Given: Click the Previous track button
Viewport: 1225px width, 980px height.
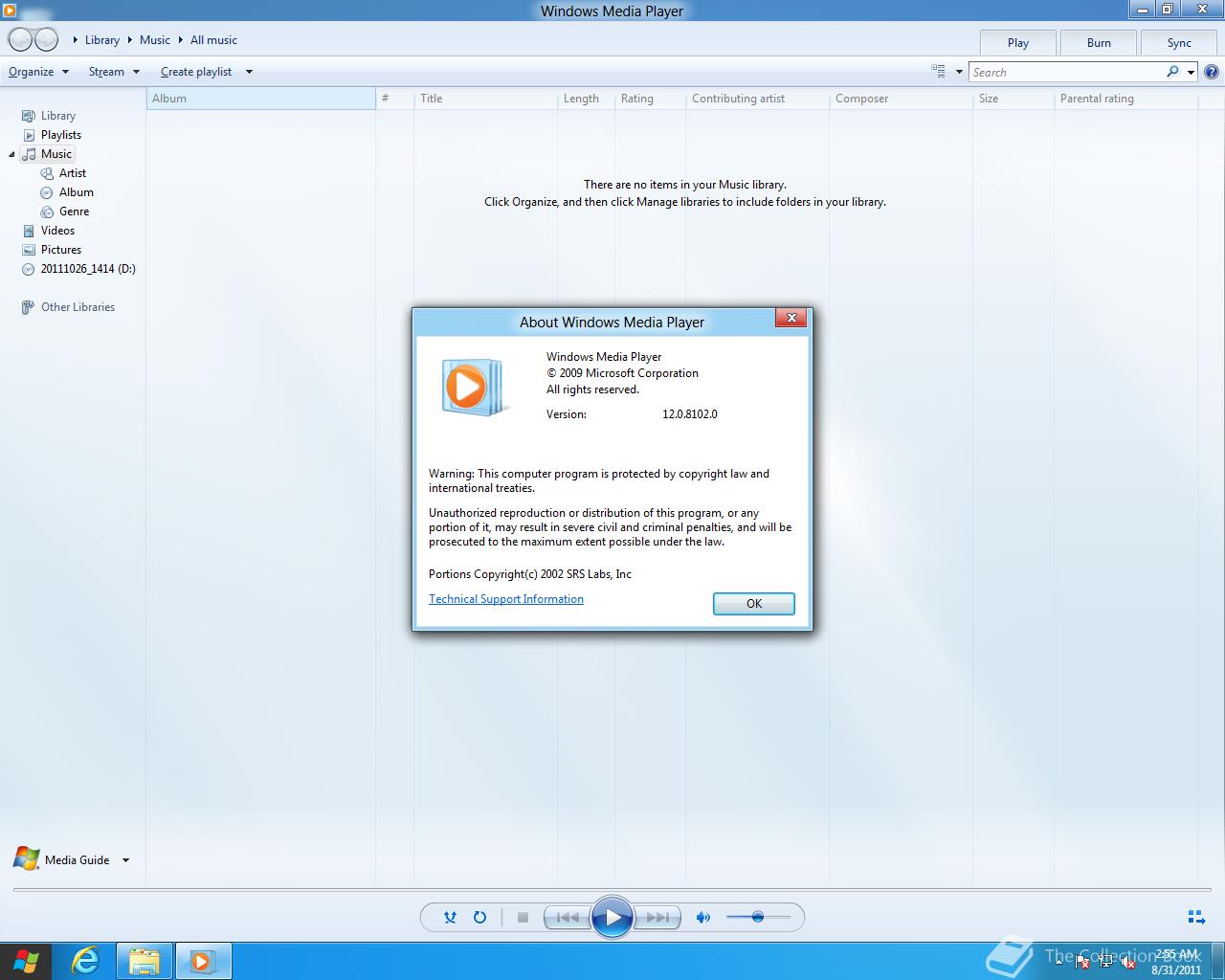Looking at the screenshot, I should pyautogui.click(x=567, y=917).
